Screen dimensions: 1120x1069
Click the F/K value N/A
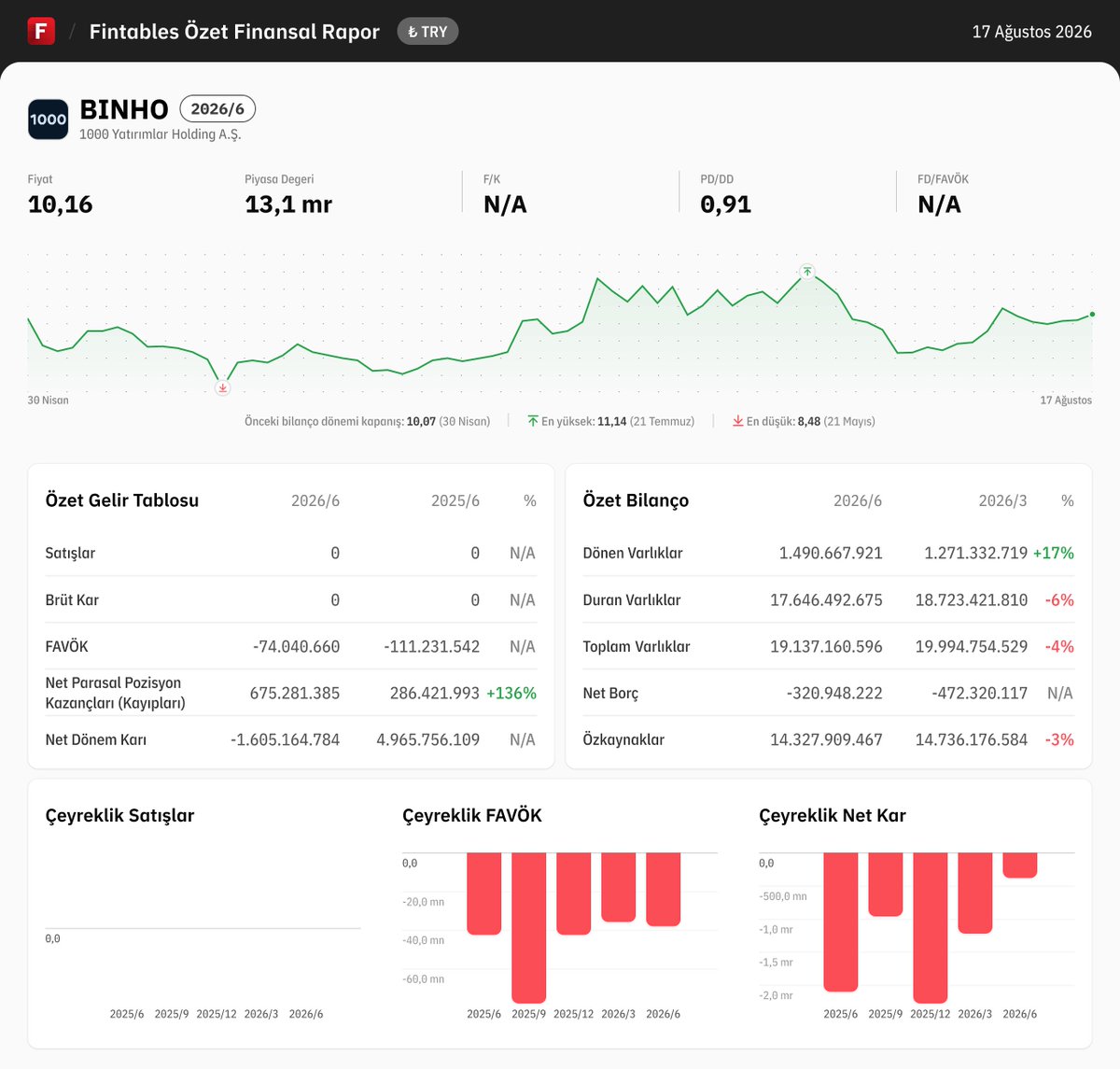(x=505, y=204)
